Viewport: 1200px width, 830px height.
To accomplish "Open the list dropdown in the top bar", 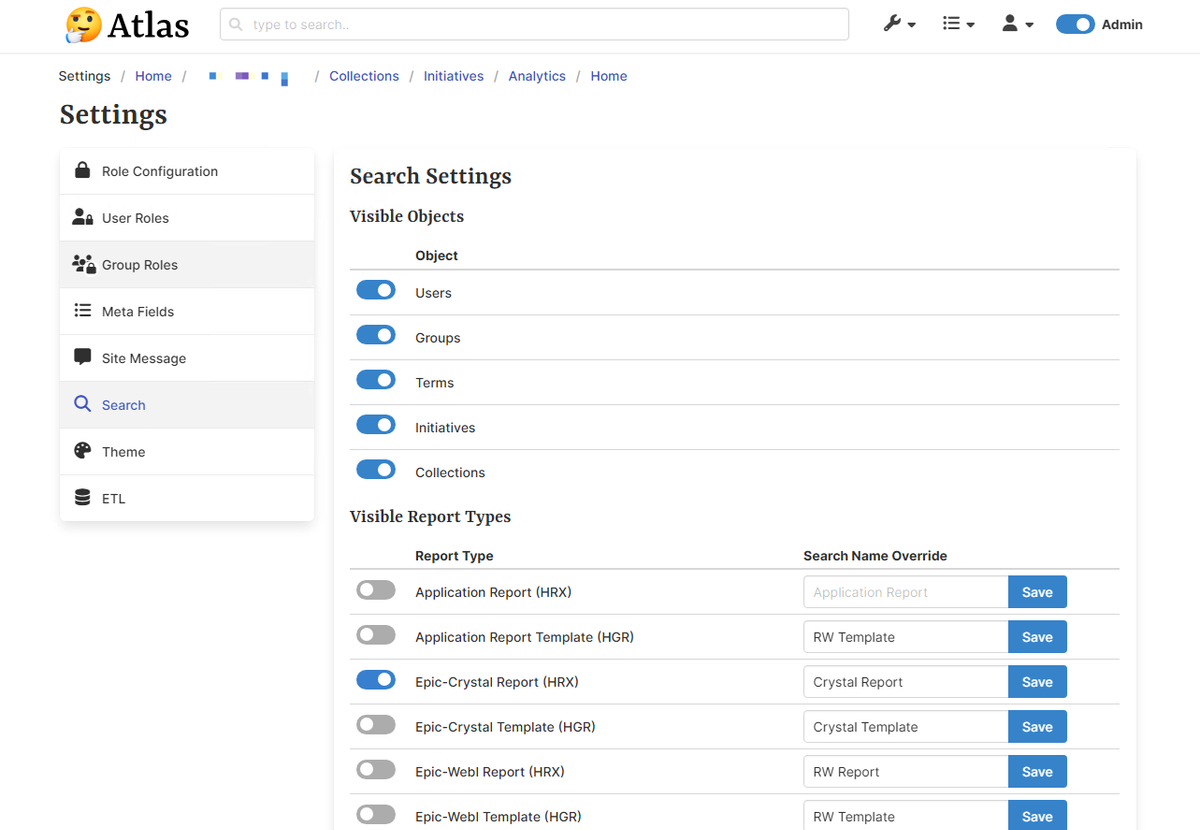I will click(952, 22).
